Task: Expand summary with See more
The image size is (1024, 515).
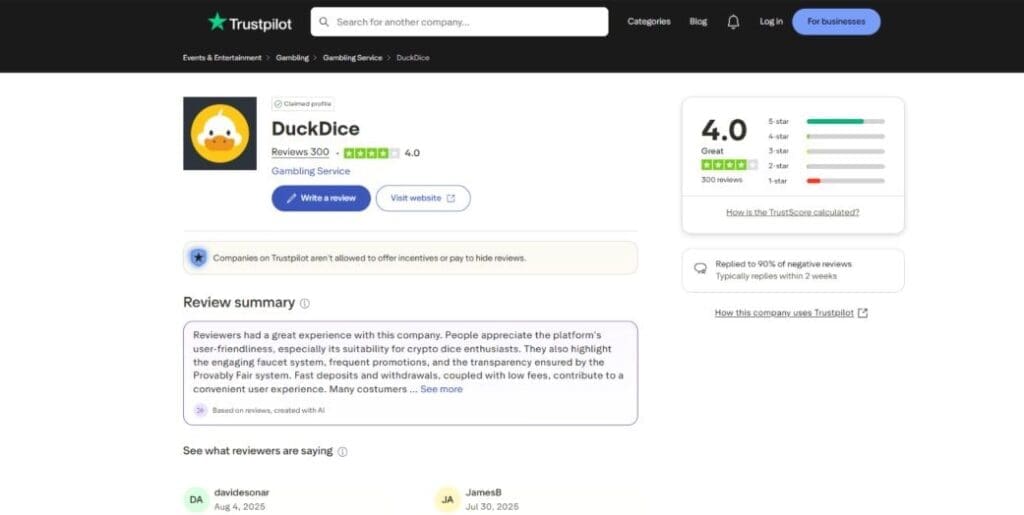Action: click(x=441, y=389)
